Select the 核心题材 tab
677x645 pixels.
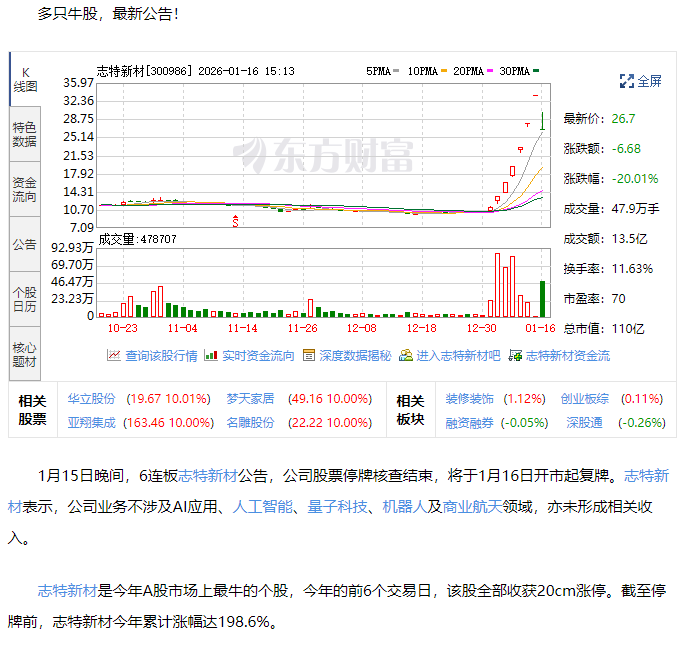pyautogui.click(x=25, y=354)
